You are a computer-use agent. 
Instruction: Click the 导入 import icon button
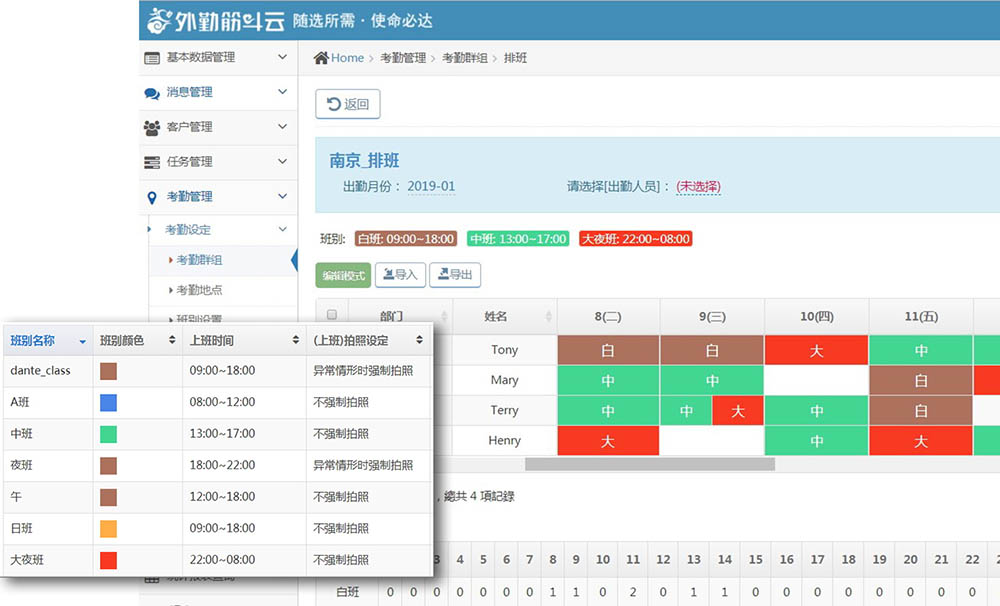tap(388, 275)
